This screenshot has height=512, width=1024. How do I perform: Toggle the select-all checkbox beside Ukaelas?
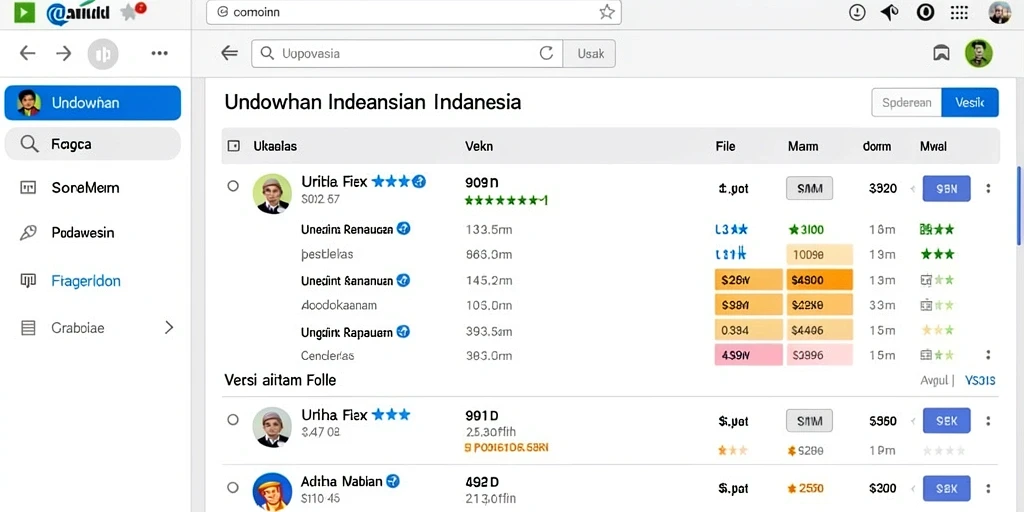(x=233, y=146)
